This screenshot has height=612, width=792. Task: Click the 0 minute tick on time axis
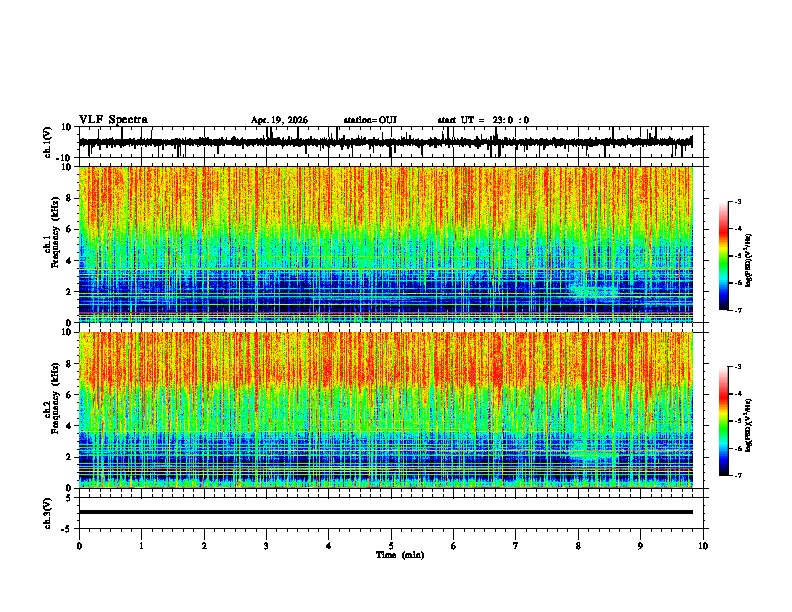[79, 546]
